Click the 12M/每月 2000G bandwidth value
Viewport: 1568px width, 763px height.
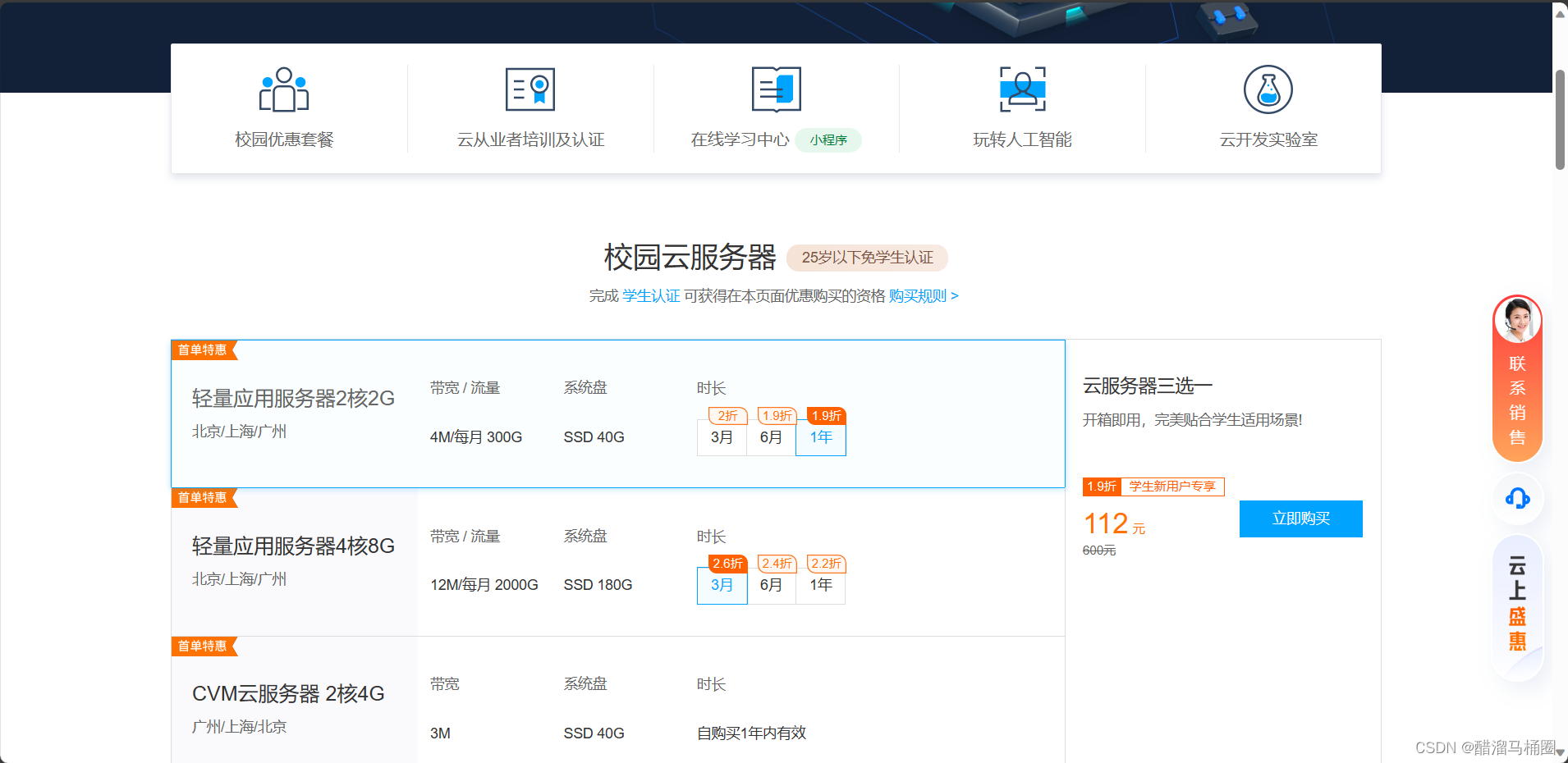[x=484, y=585]
